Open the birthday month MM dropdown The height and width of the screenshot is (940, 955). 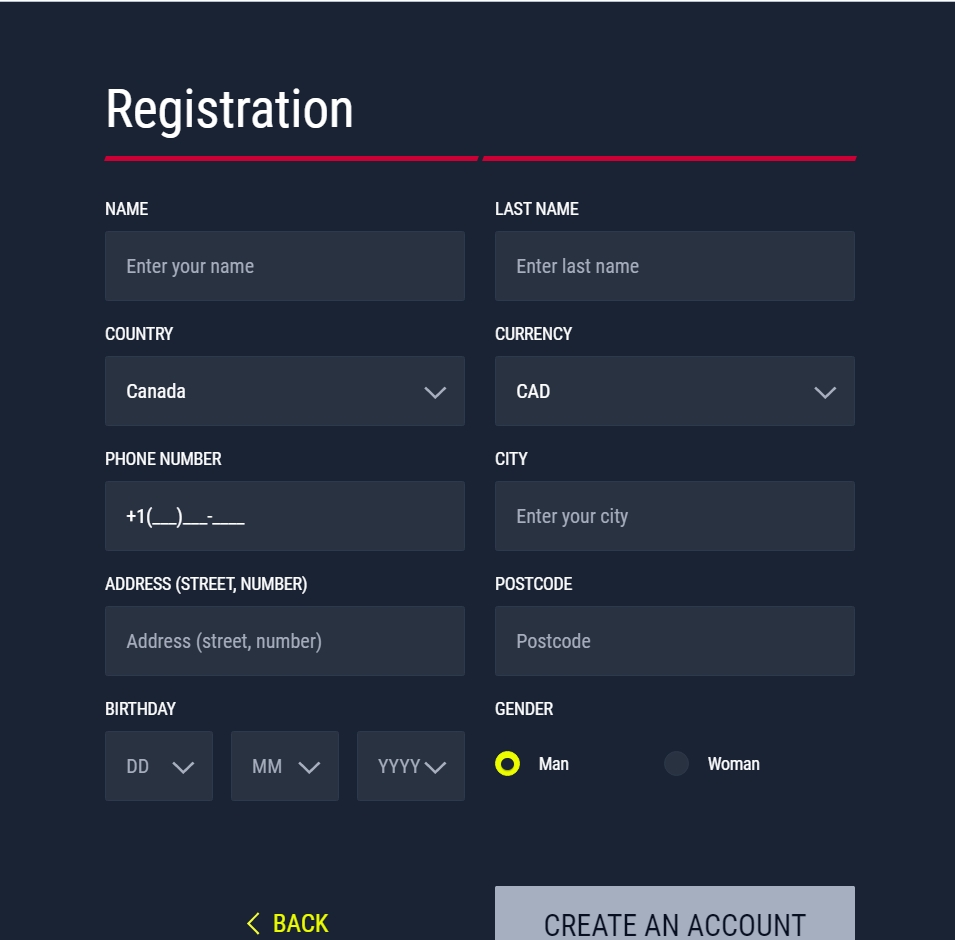click(x=284, y=766)
